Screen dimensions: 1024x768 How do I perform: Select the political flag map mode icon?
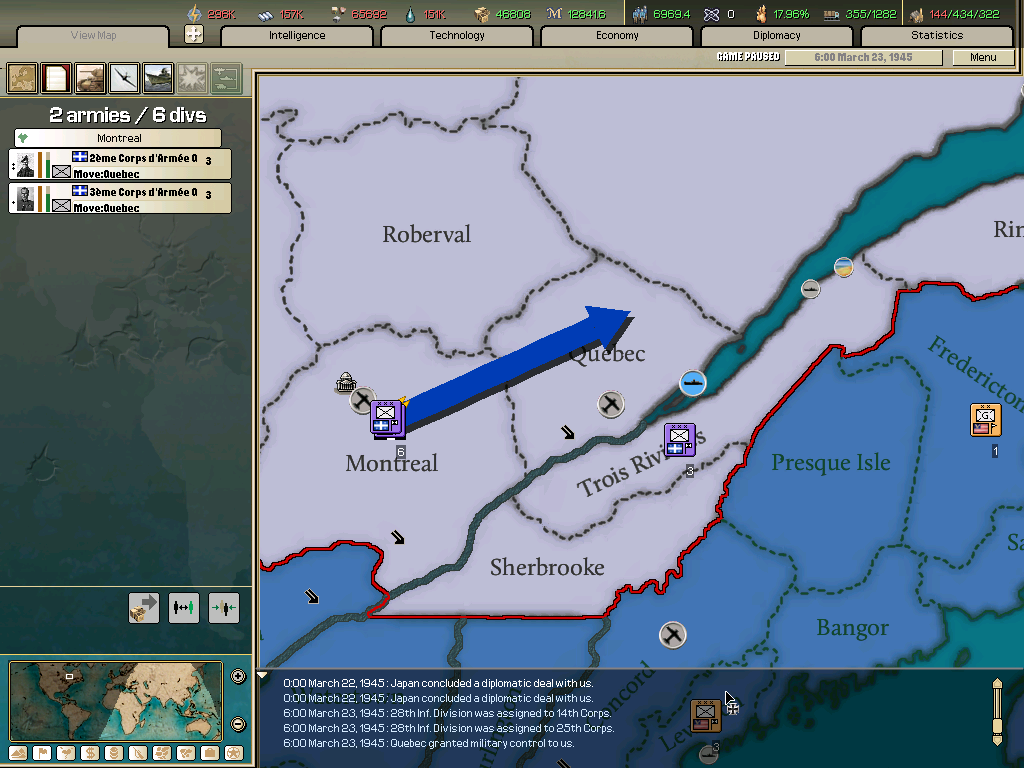tap(42, 753)
